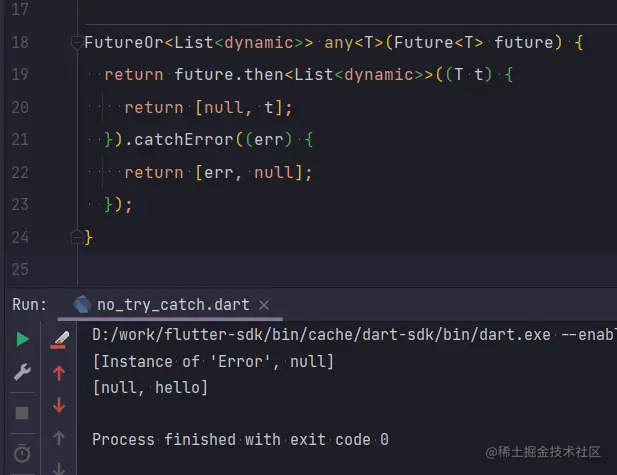
Task: Click the "[null, hello]" console output line
Action: point(150,387)
